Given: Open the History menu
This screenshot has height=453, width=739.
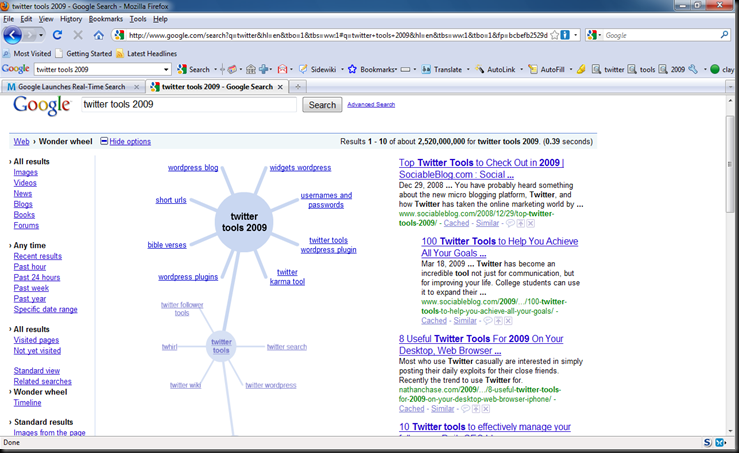Looking at the screenshot, I should [x=71, y=19].
